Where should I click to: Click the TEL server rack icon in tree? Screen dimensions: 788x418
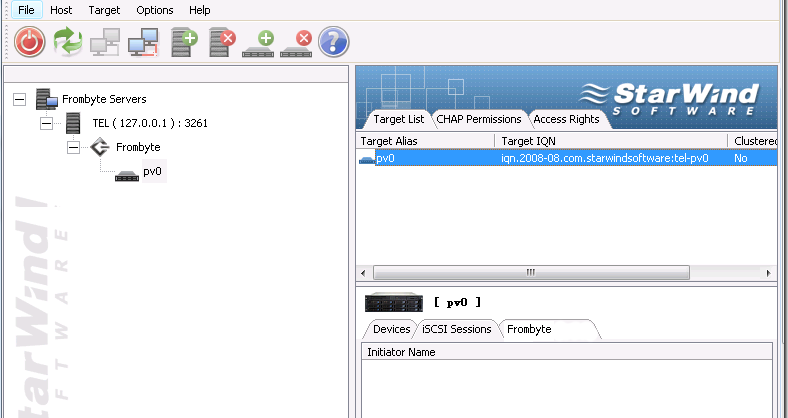click(73, 123)
